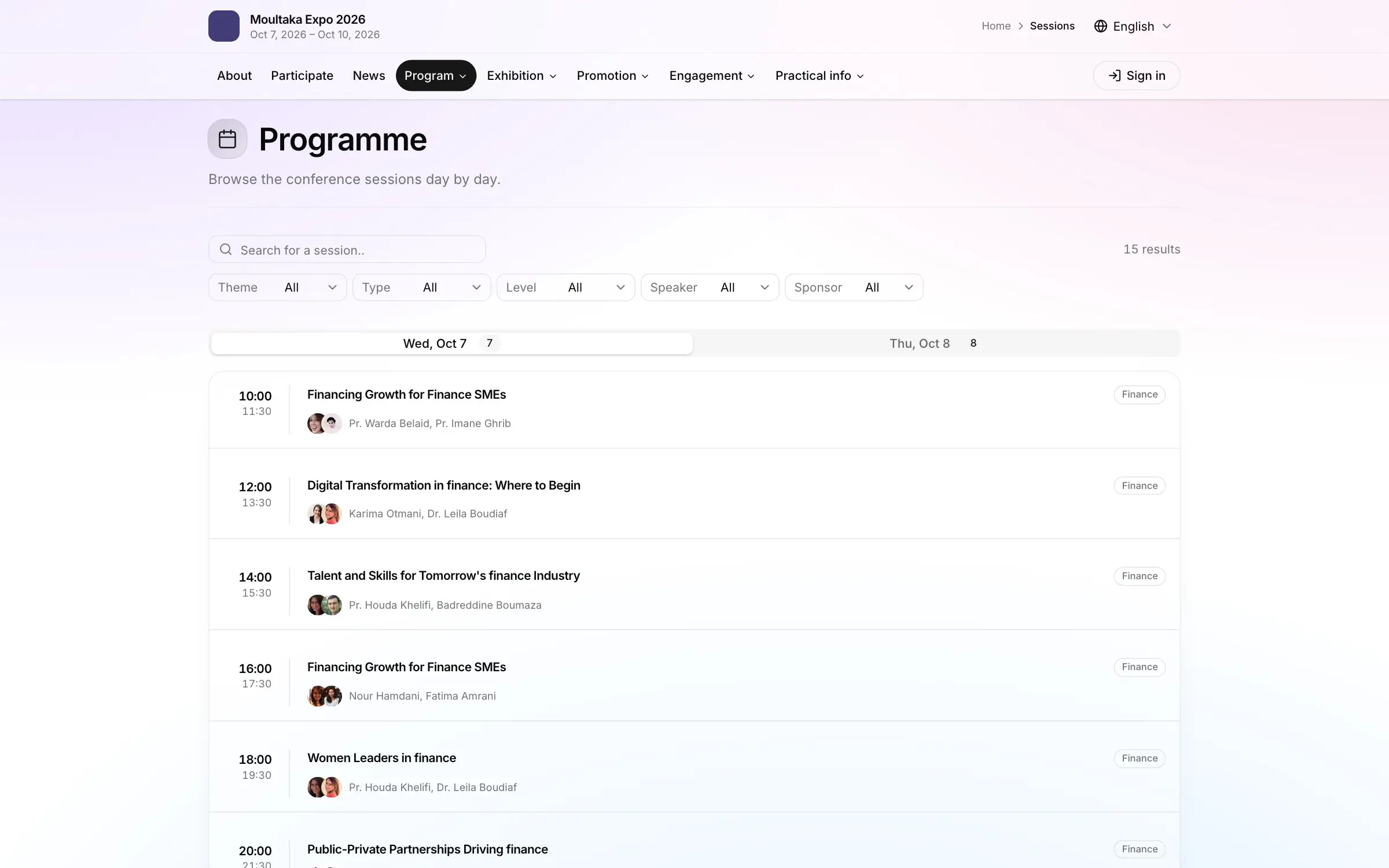
Task: Expand the Exhibition menu
Action: [x=521, y=75]
